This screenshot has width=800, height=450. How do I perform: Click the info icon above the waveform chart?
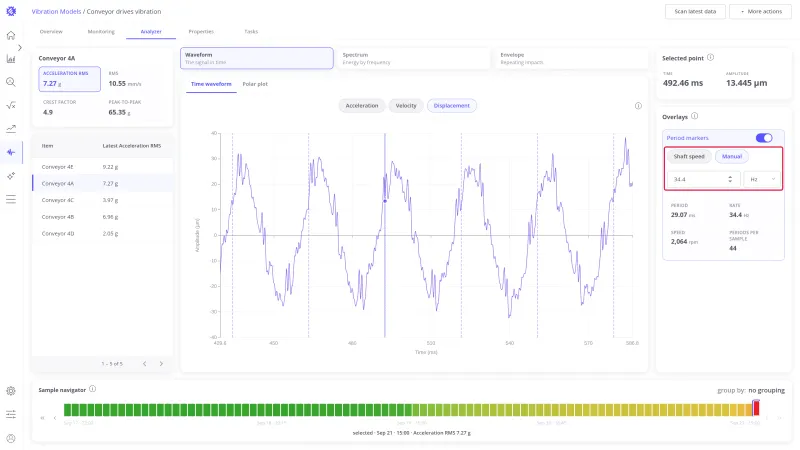coord(638,106)
